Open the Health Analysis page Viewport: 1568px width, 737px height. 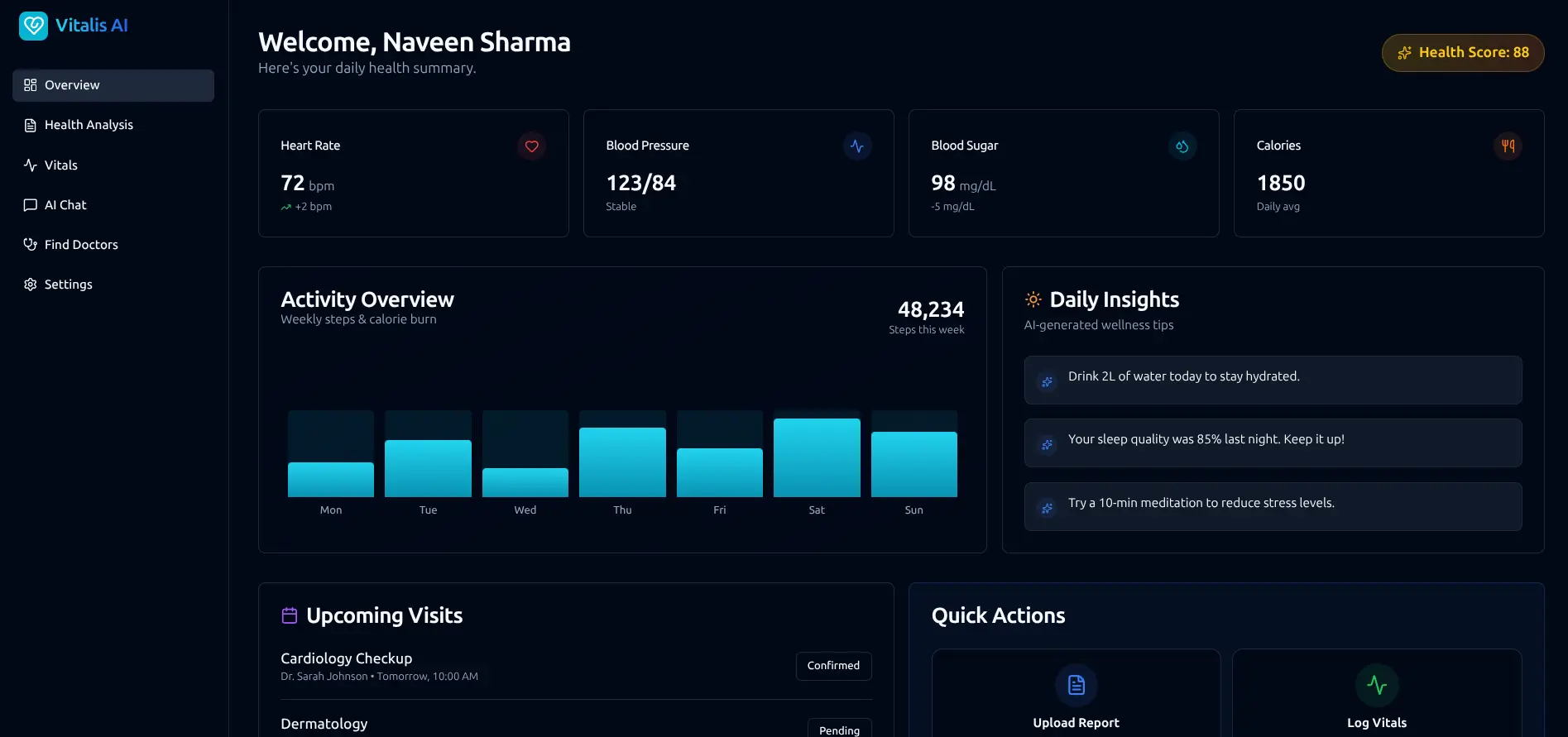pos(89,125)
